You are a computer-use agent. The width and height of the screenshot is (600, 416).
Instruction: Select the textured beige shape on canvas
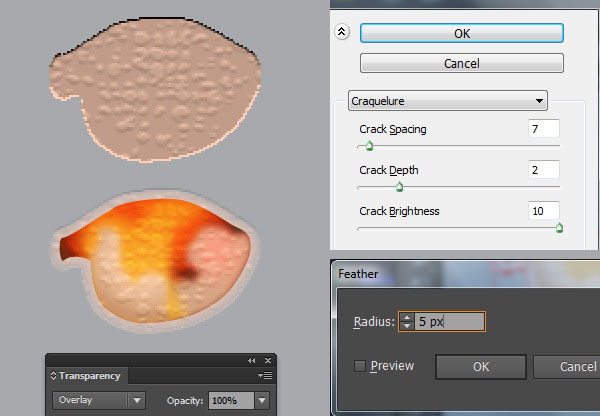click(155, 90)
